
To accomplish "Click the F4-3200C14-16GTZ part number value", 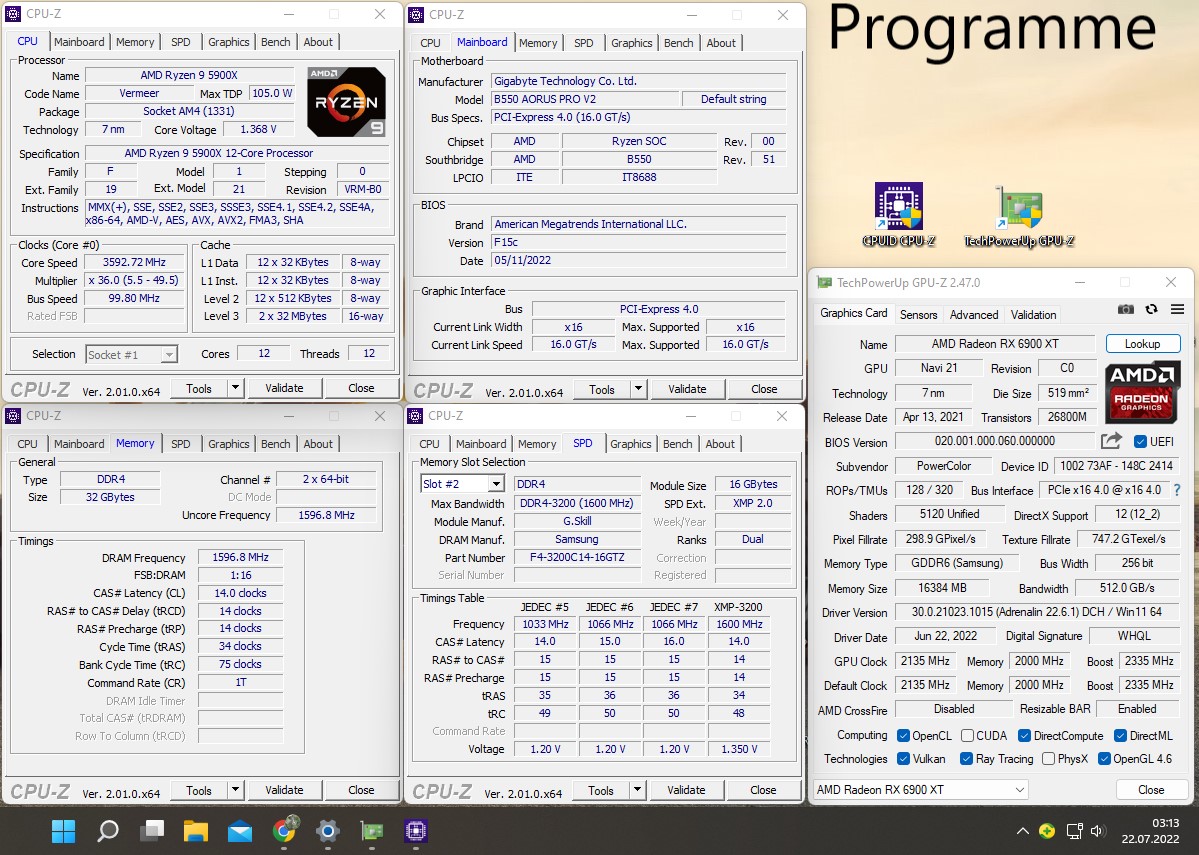I will [577, 558].
